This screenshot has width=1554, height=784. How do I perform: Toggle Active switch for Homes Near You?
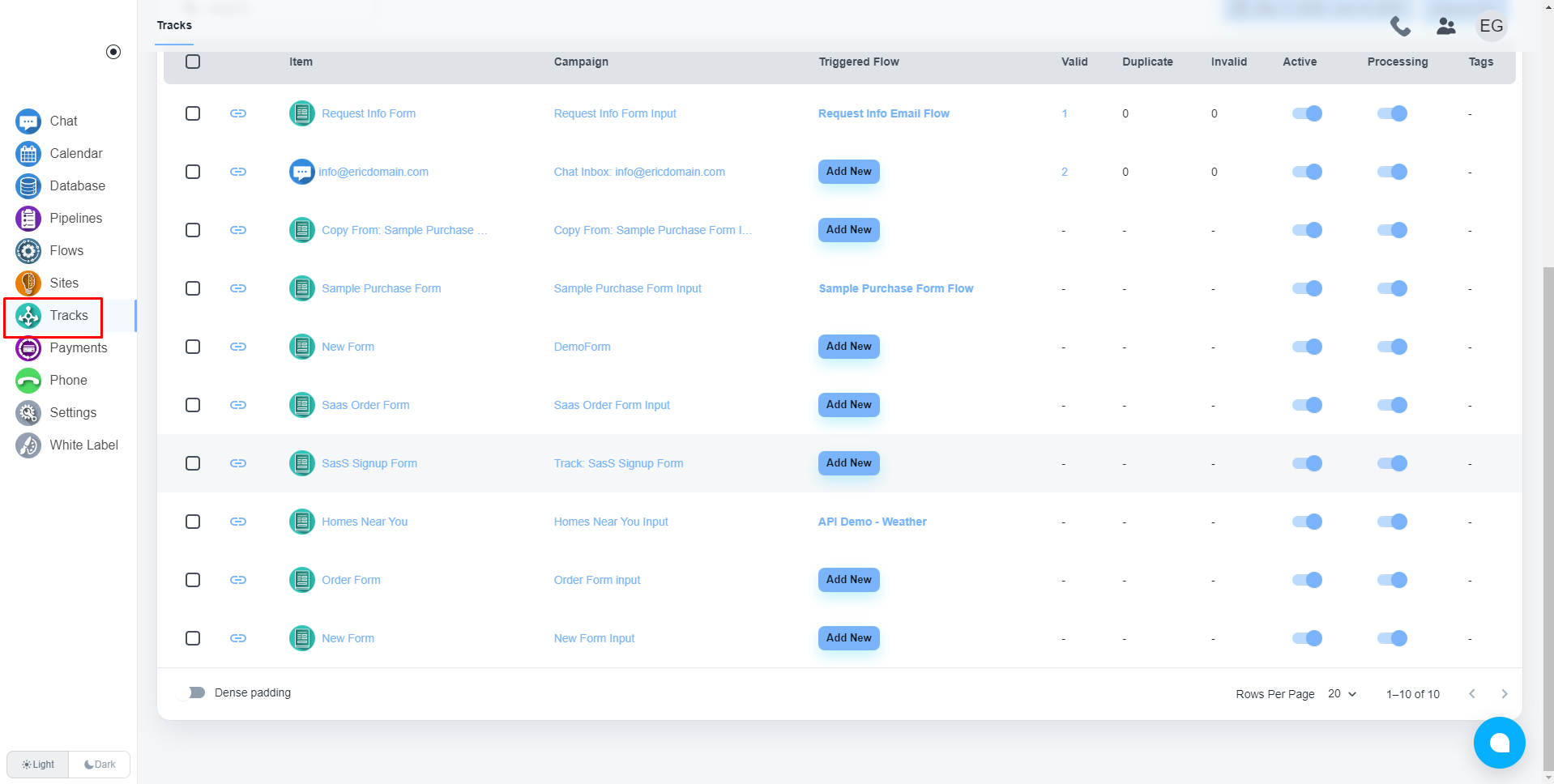point(1307,522)
